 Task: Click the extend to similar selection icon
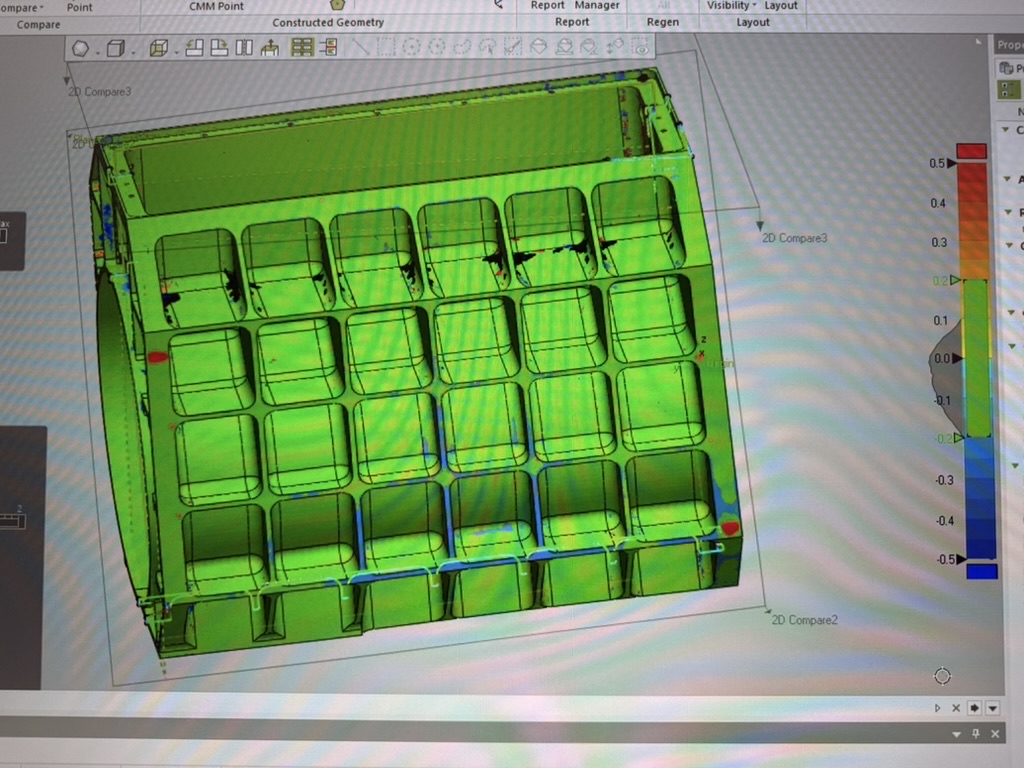point(564,46)
